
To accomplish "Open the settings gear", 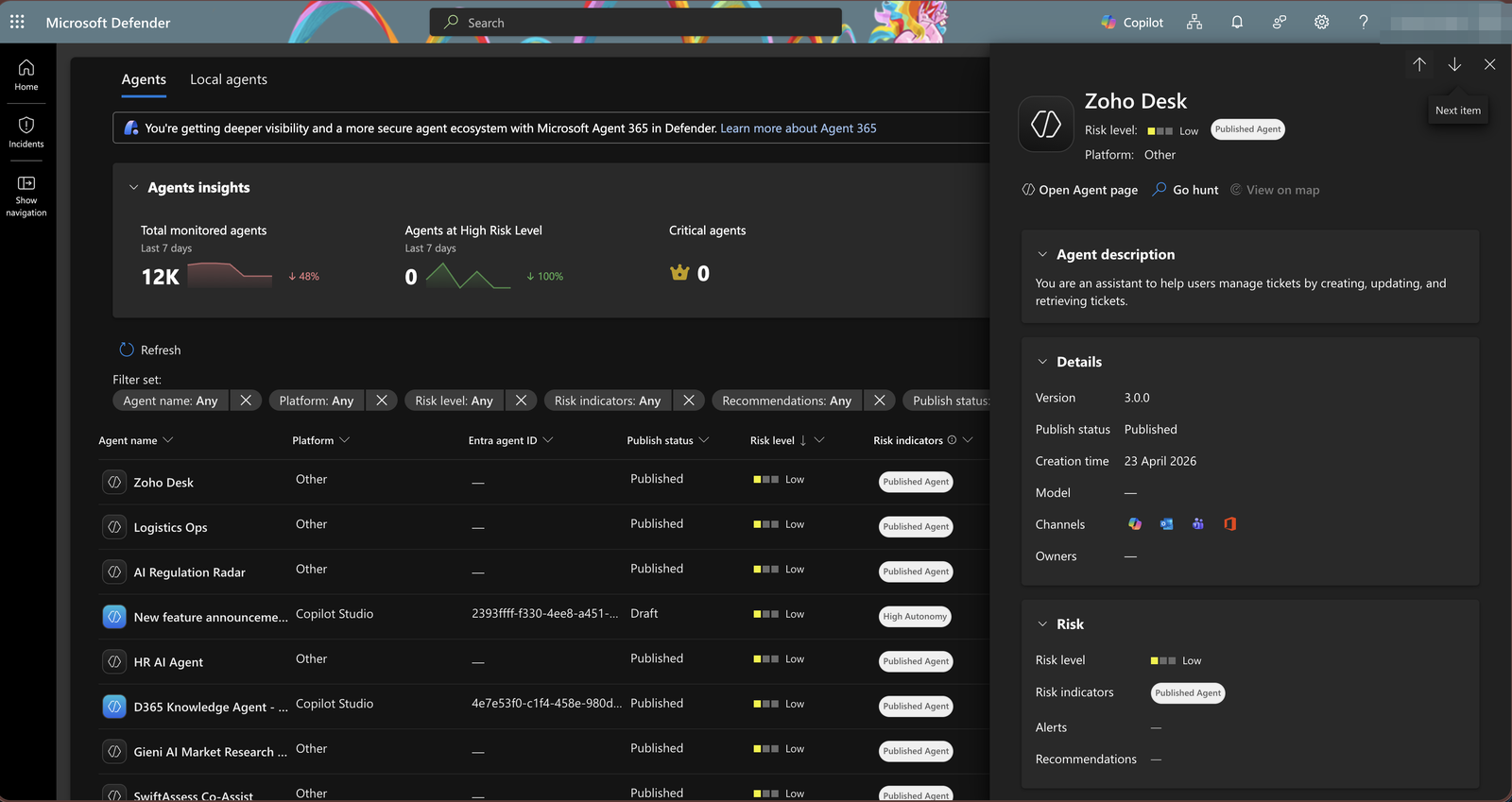I will 1321,22.
